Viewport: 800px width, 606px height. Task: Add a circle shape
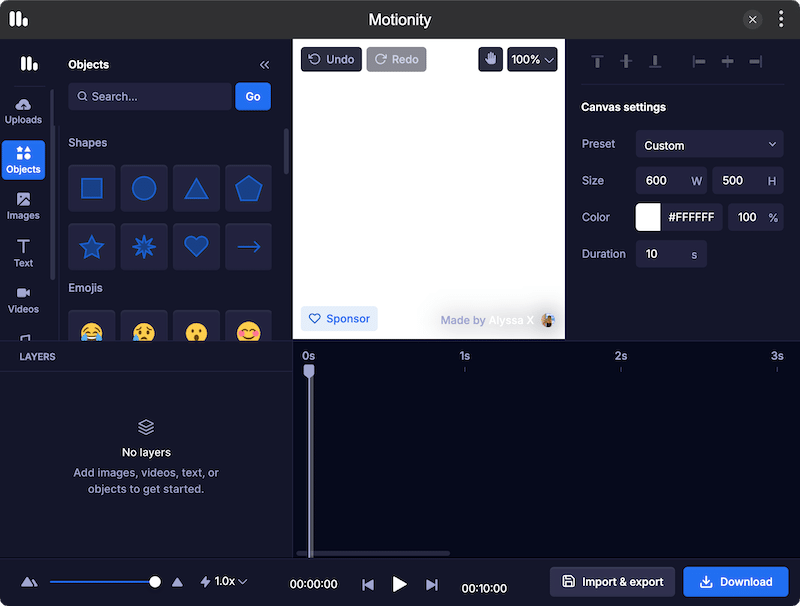[x=144, y=188]
